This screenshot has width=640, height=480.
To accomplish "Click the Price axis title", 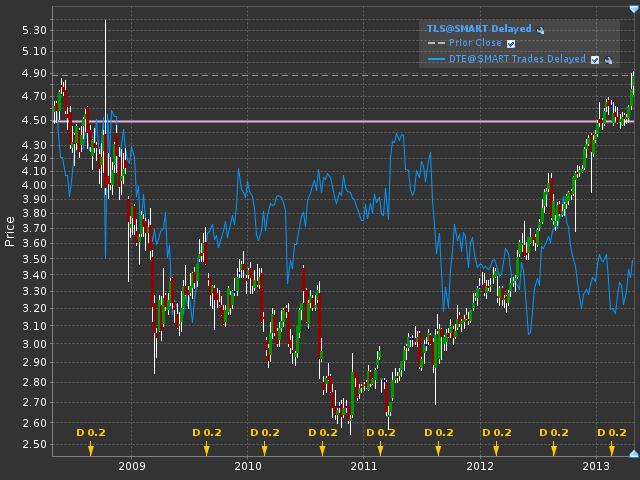I will tap(9, 231).
